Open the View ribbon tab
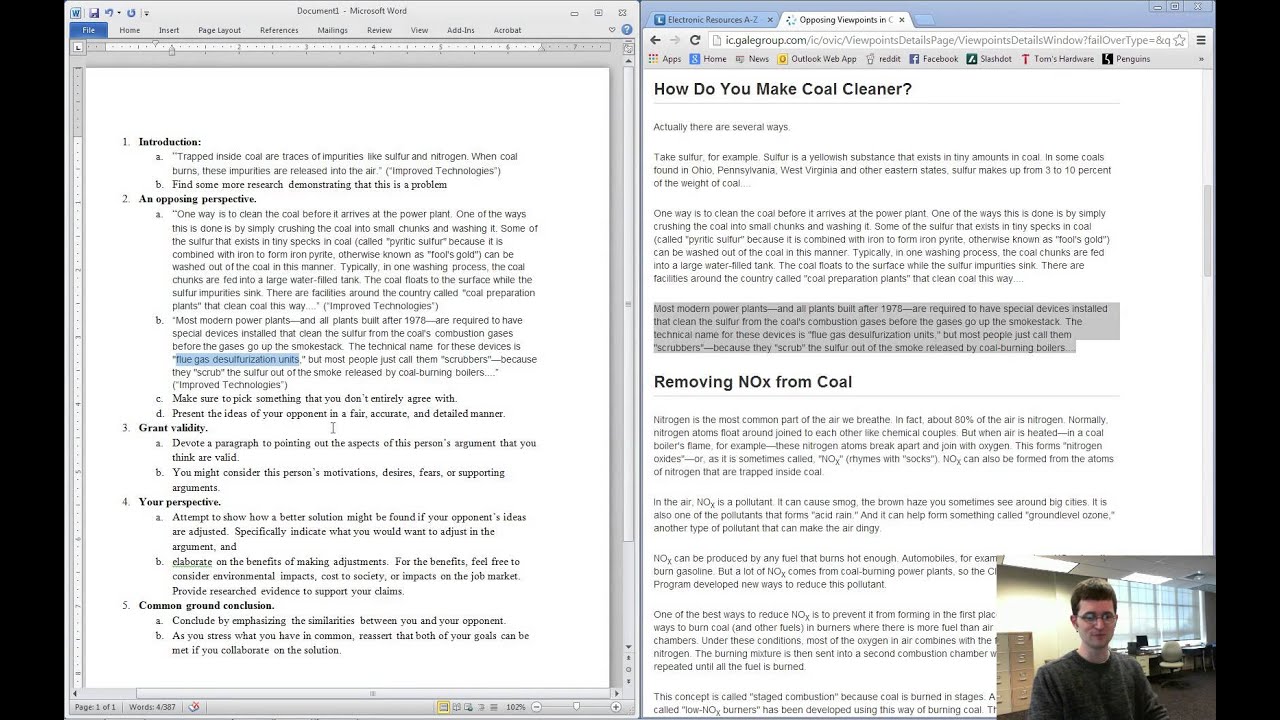This screenshot has width=1280, height=720. point(419,30)
